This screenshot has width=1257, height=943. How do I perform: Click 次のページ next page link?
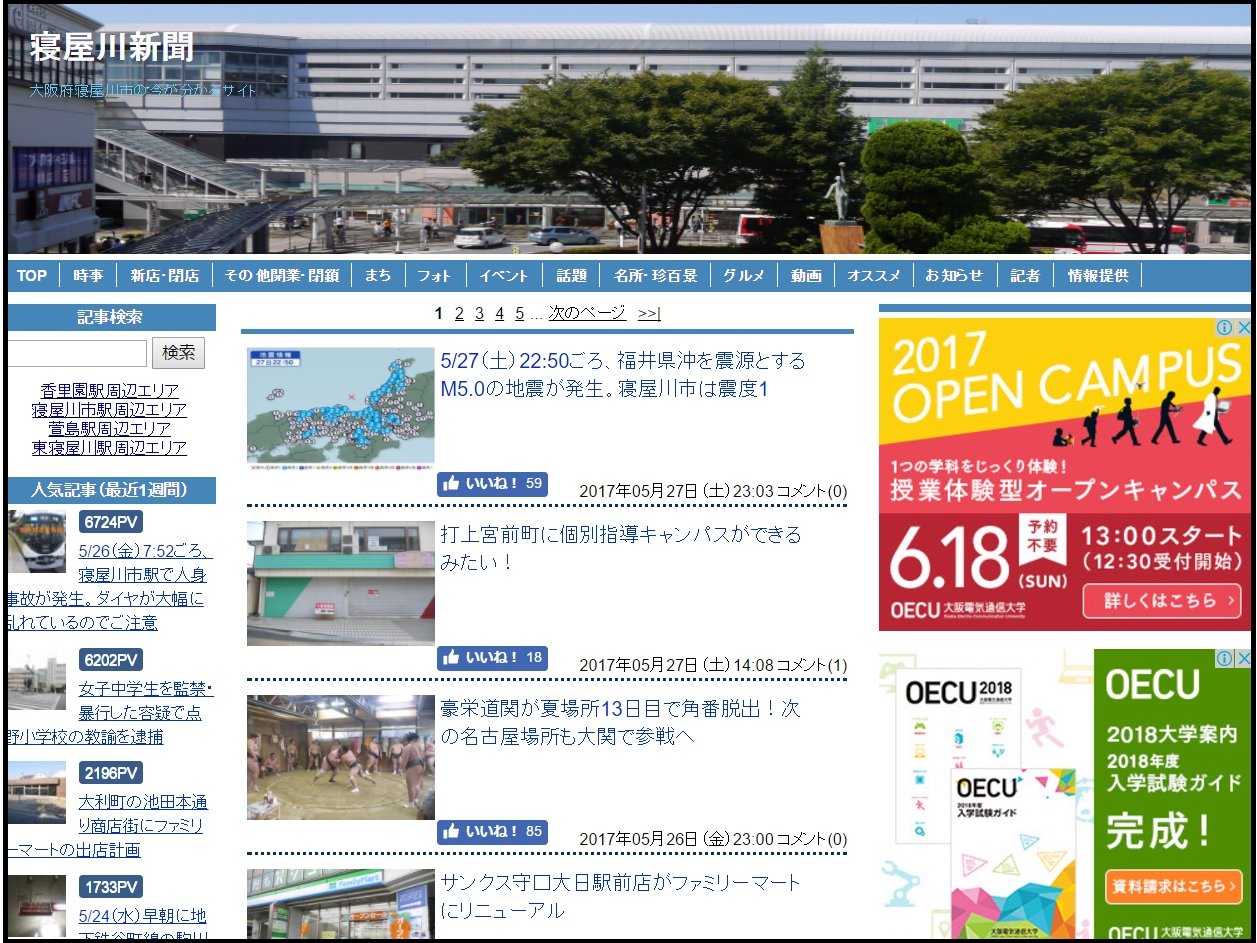587,314
